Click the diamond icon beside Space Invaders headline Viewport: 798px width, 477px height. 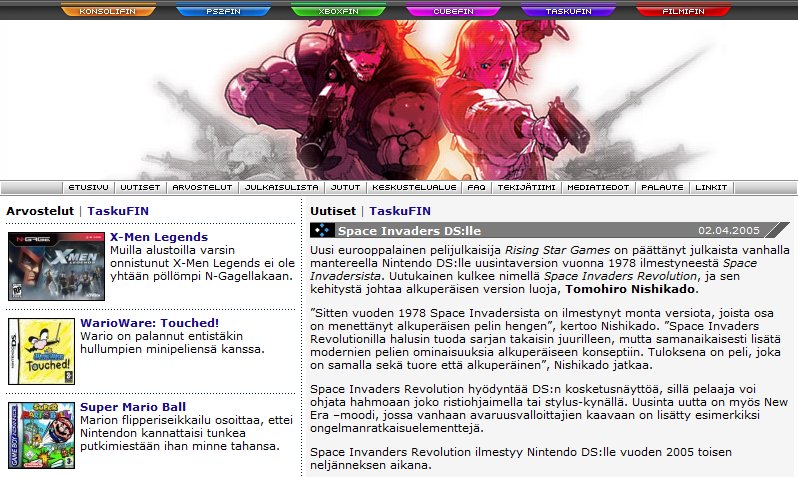tap(323, 231)
